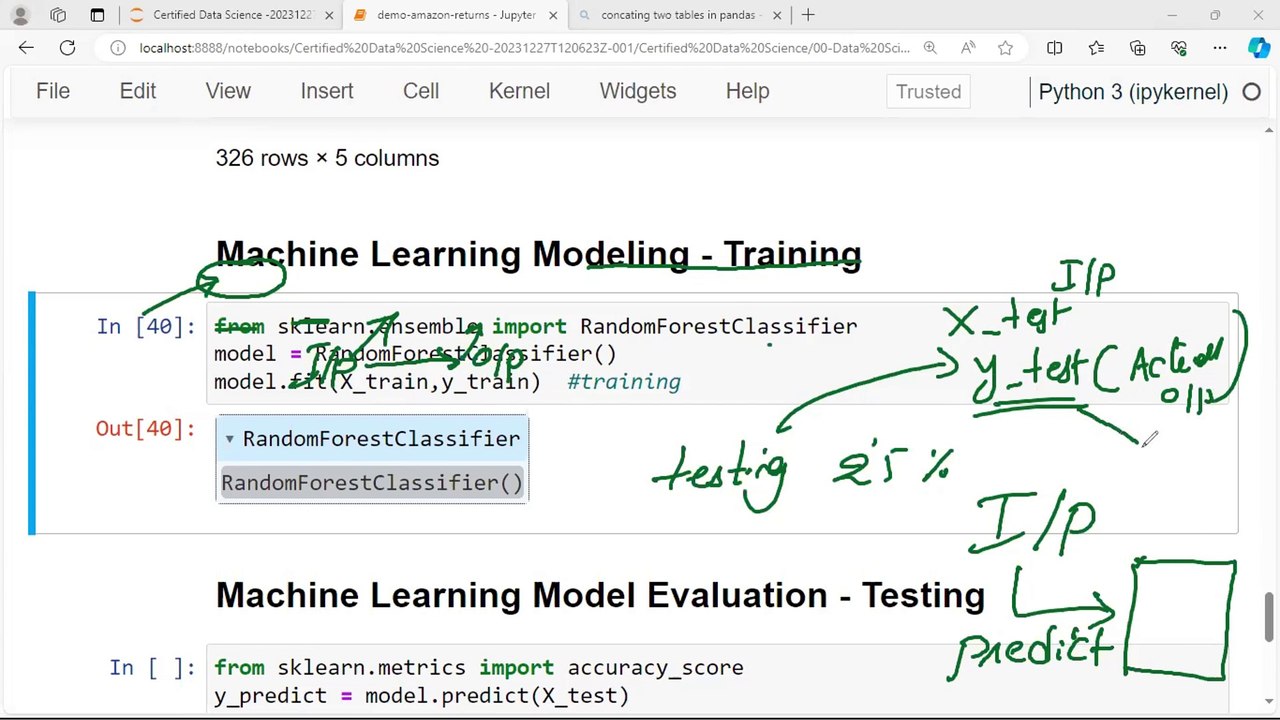Open the zoom magnifier in address bar
Screen dimensions: 1280x720
tap(930, 48)
